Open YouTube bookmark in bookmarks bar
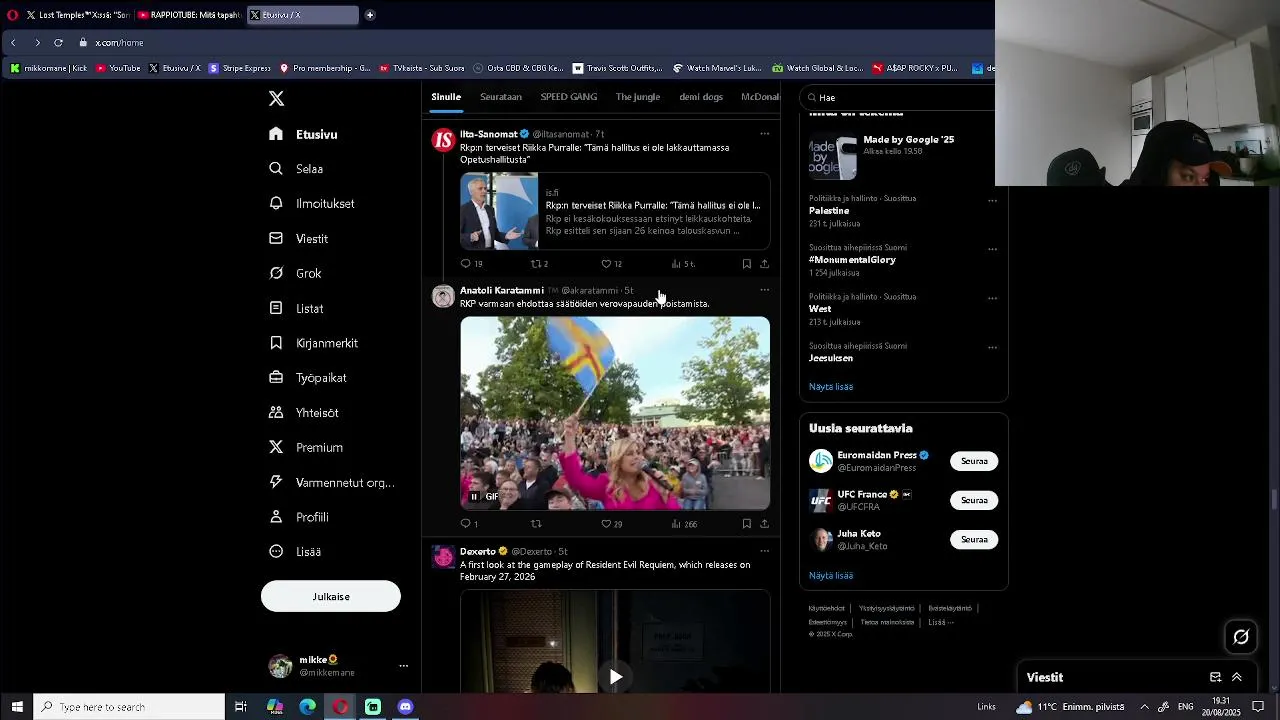Screen dimensions: 1280x720 point(118,68)
